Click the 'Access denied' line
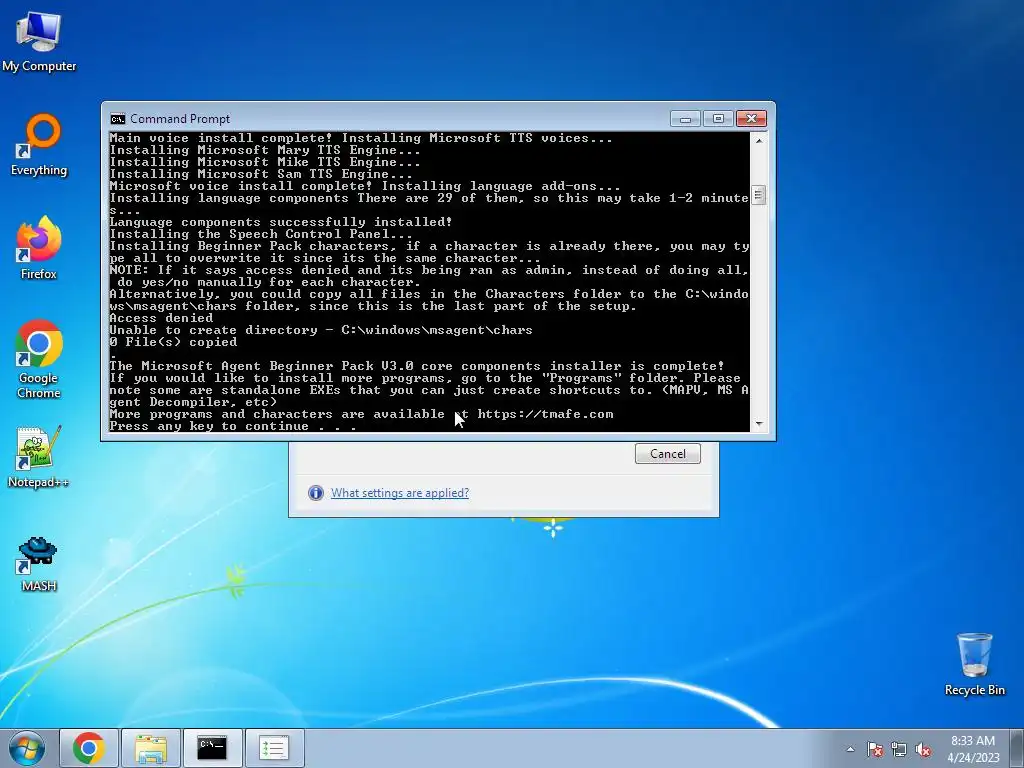Viewport: 1024px width, 768px height. coord(161,318)
